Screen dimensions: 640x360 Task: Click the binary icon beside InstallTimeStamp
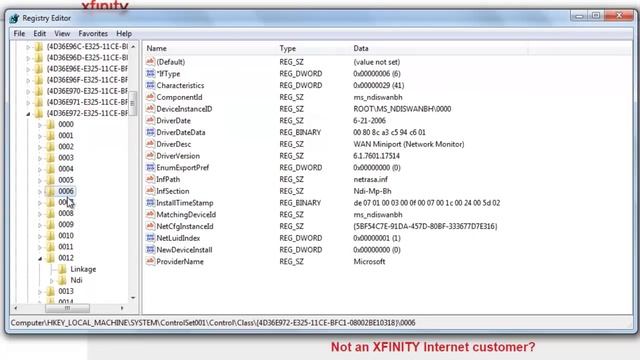coord(151,202)
